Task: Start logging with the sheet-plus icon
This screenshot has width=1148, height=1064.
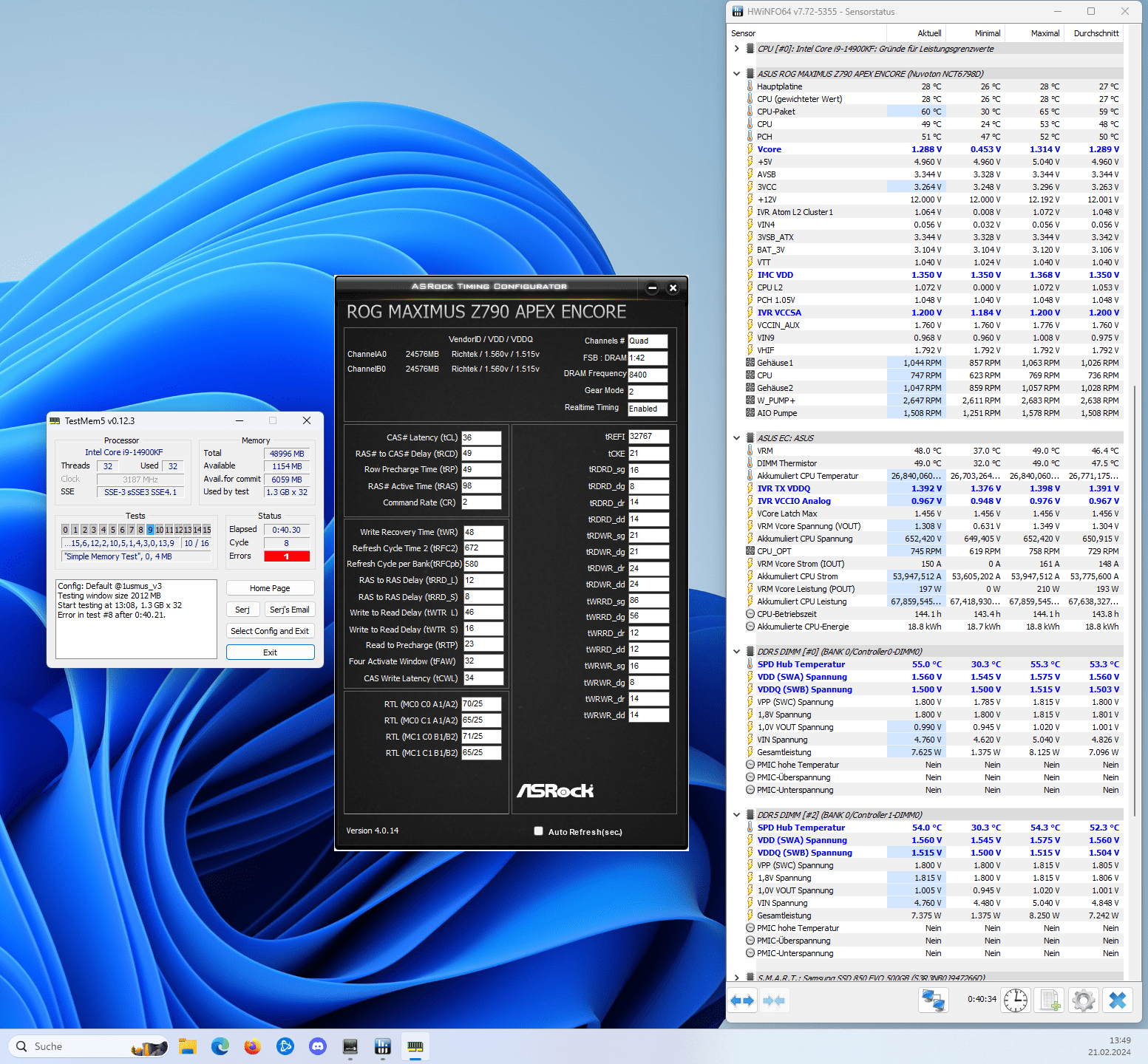Action: (1049, 1000)
